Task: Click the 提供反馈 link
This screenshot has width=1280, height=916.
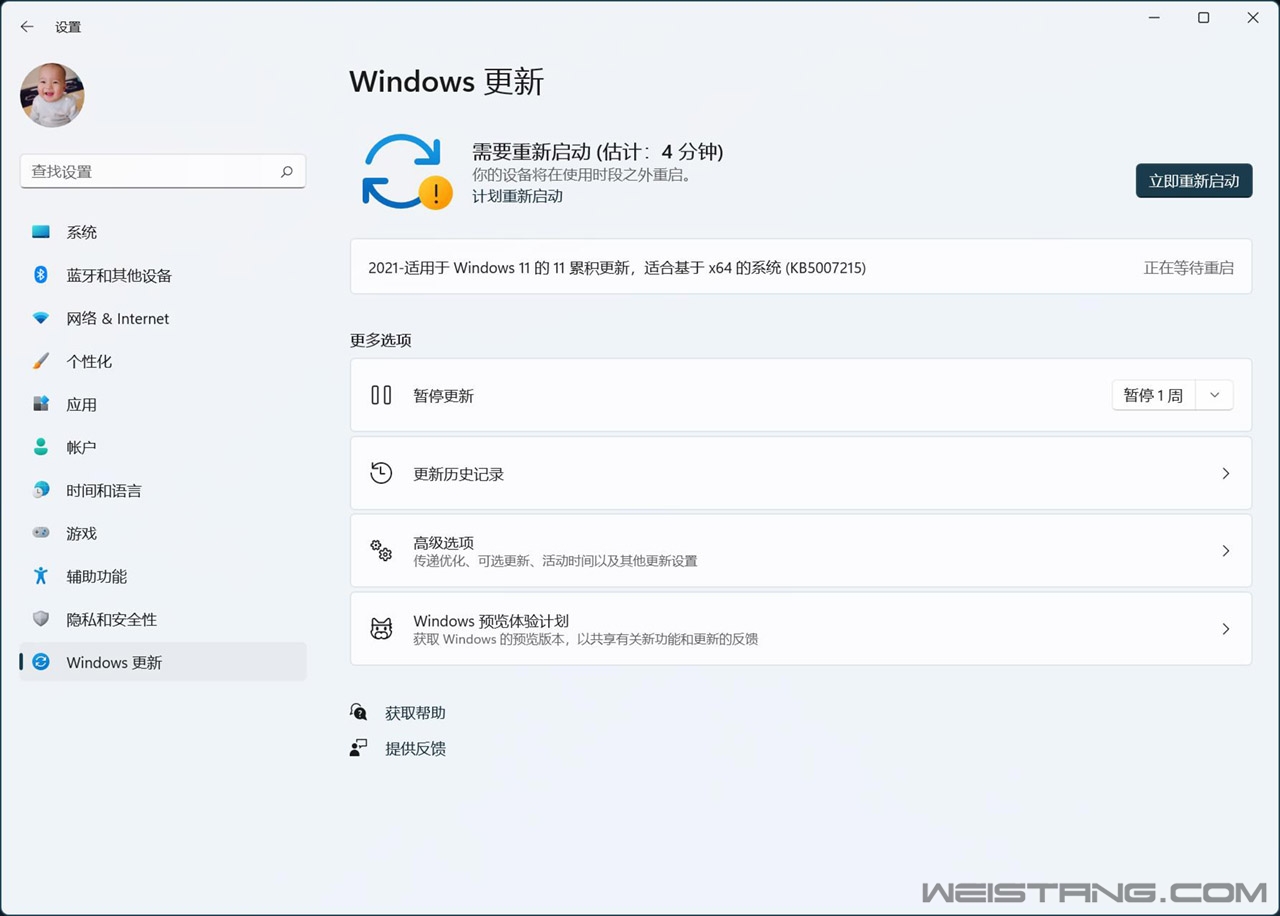Action: (x=415, y=748)
